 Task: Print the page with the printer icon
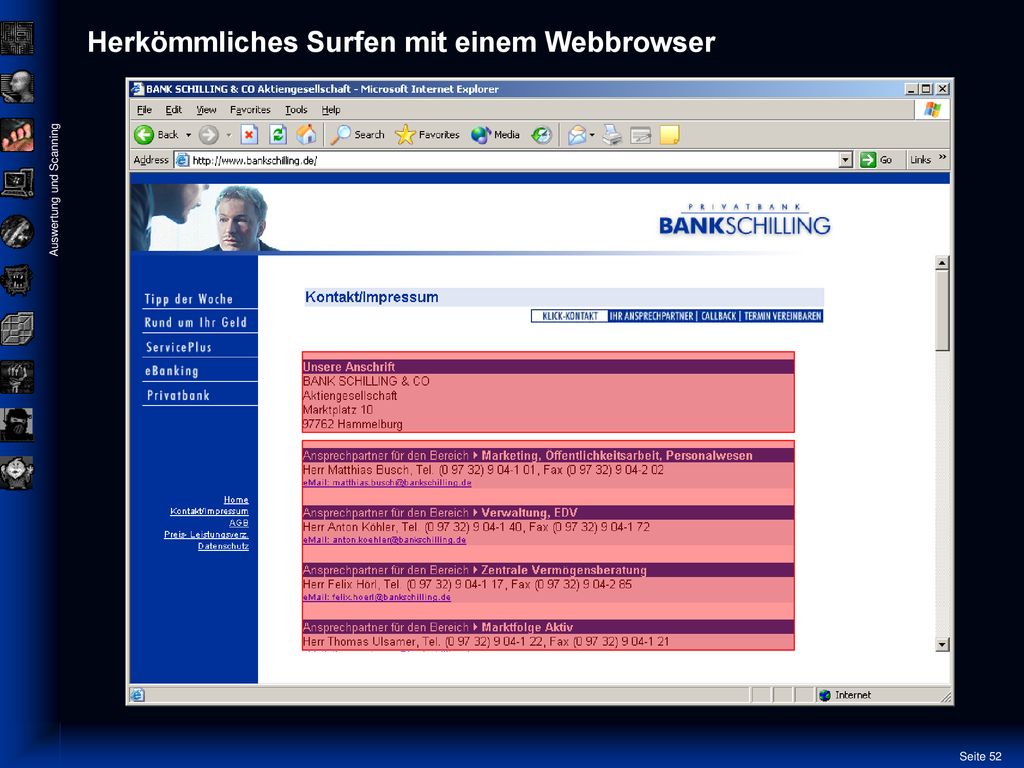[612, 135]
